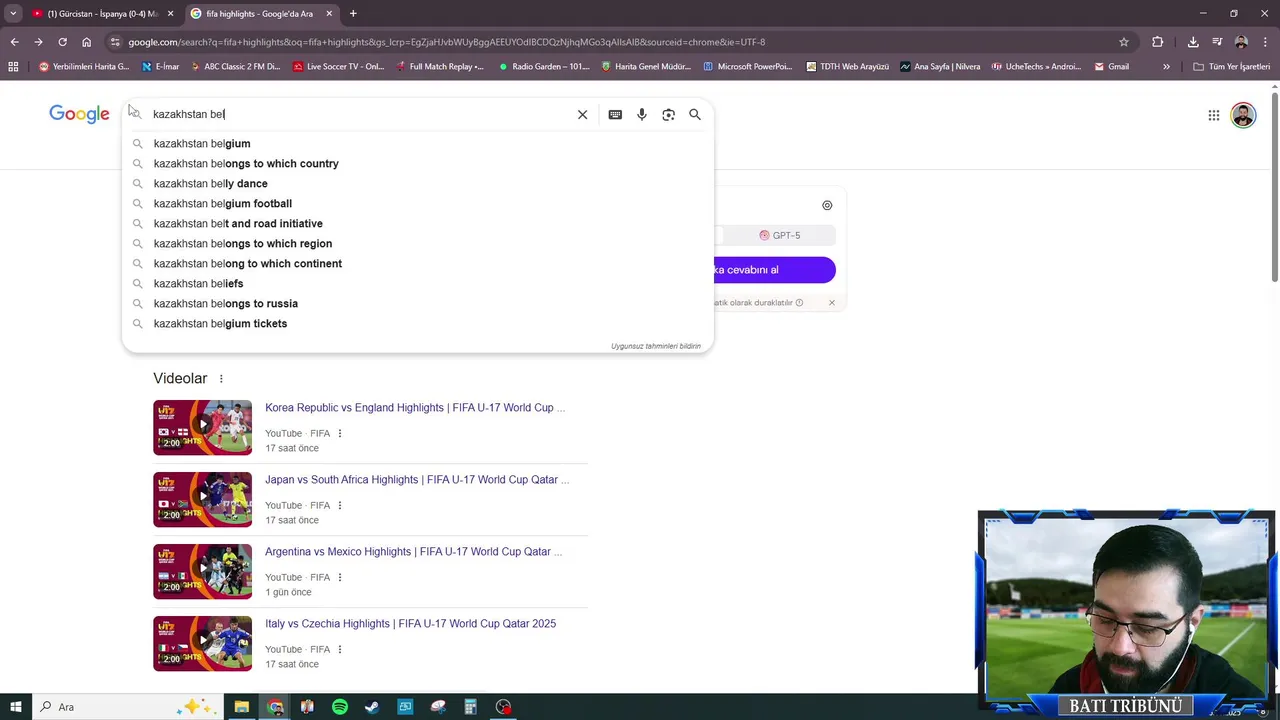1280x720 pixels.
Task: Open the Videolar section three-dot menu
Action: [221, 379]
